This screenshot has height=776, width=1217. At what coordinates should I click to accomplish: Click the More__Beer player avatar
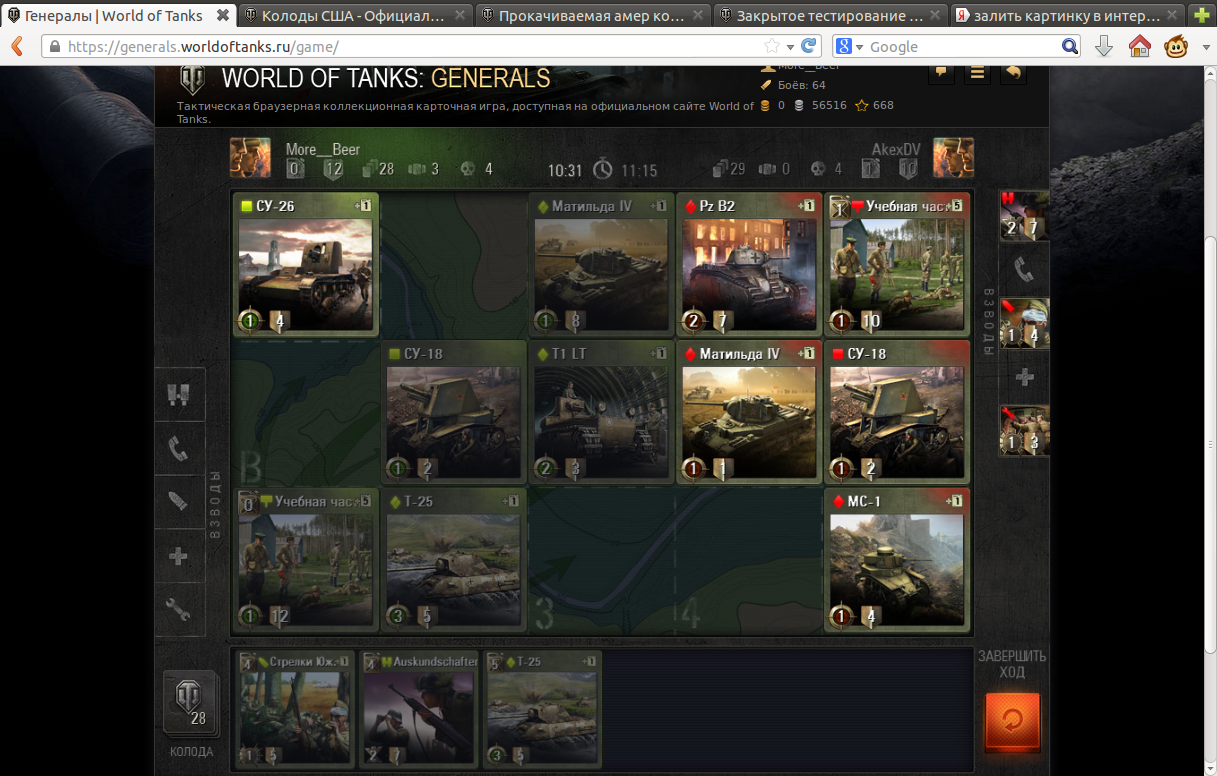click(x=250, y=158)
